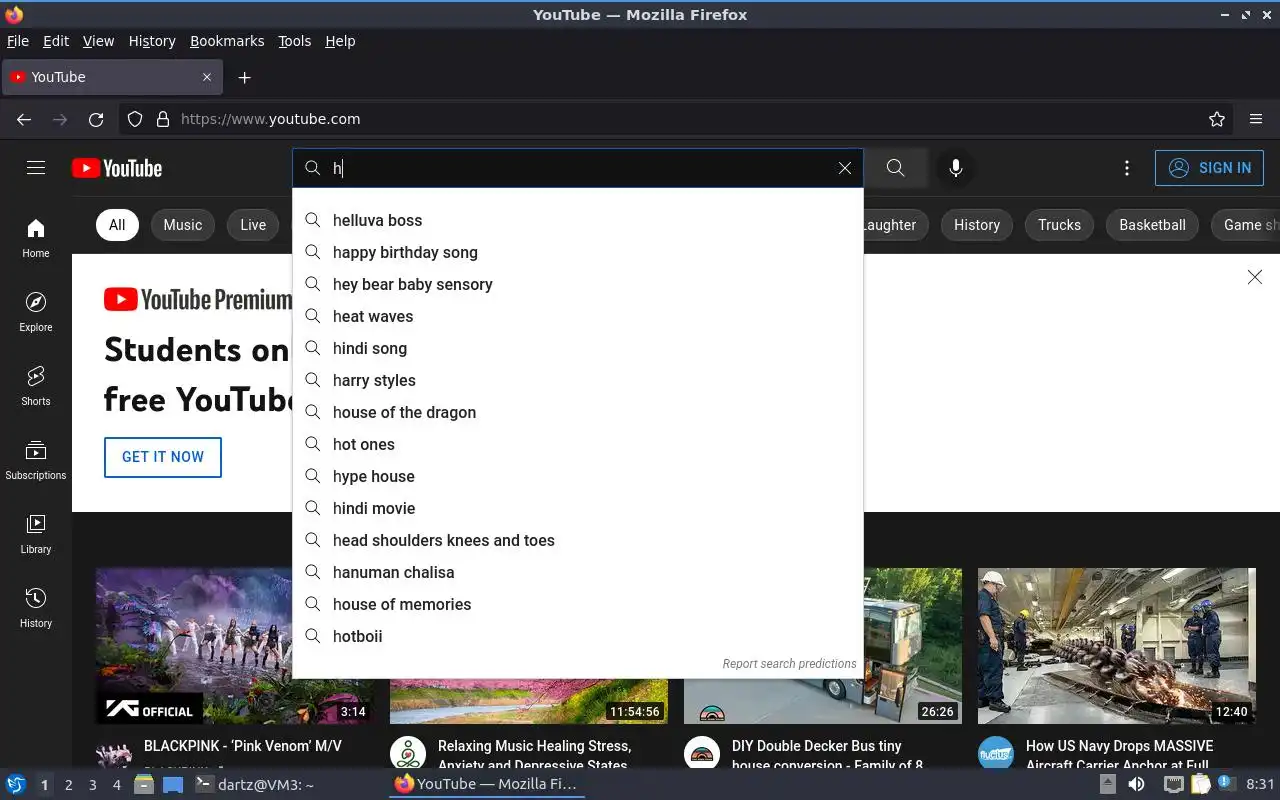1280x800 pixels.
Task: Open the terminal dartz@VM3 taskbar item
Action: pyautogui.click(x=255, y=784)
